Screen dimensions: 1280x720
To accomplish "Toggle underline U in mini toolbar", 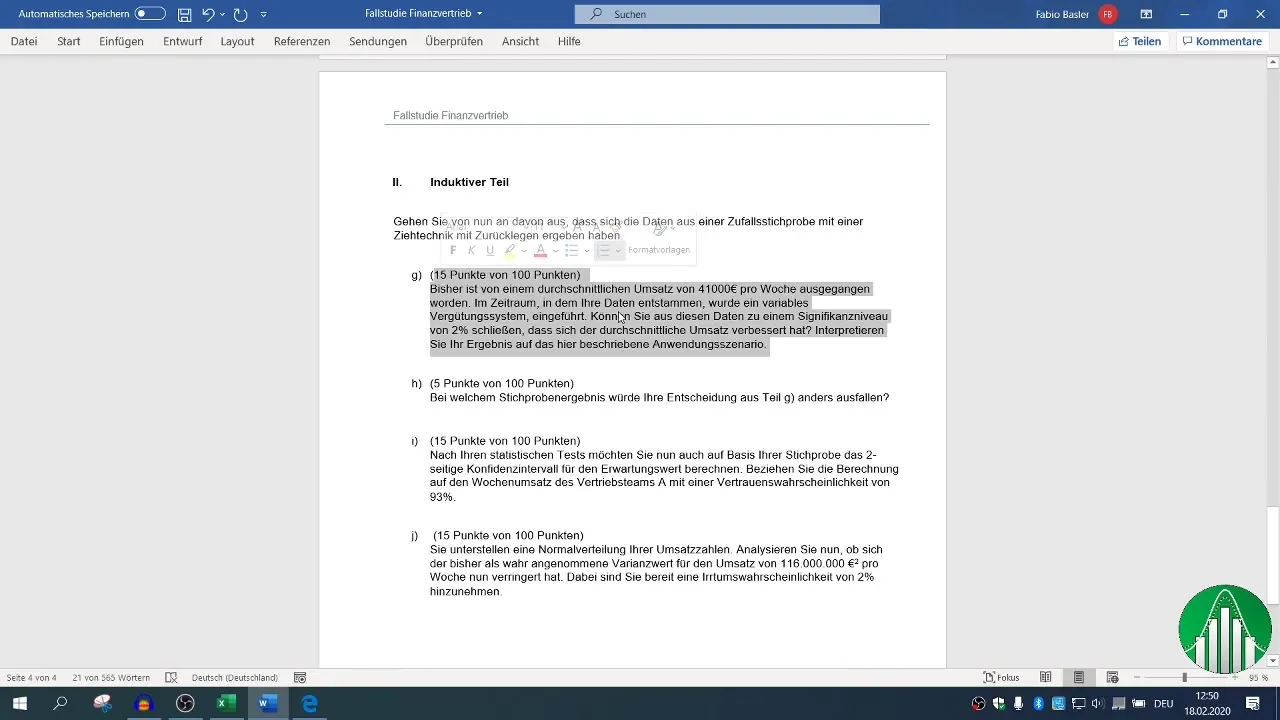I will click(489, 250).
